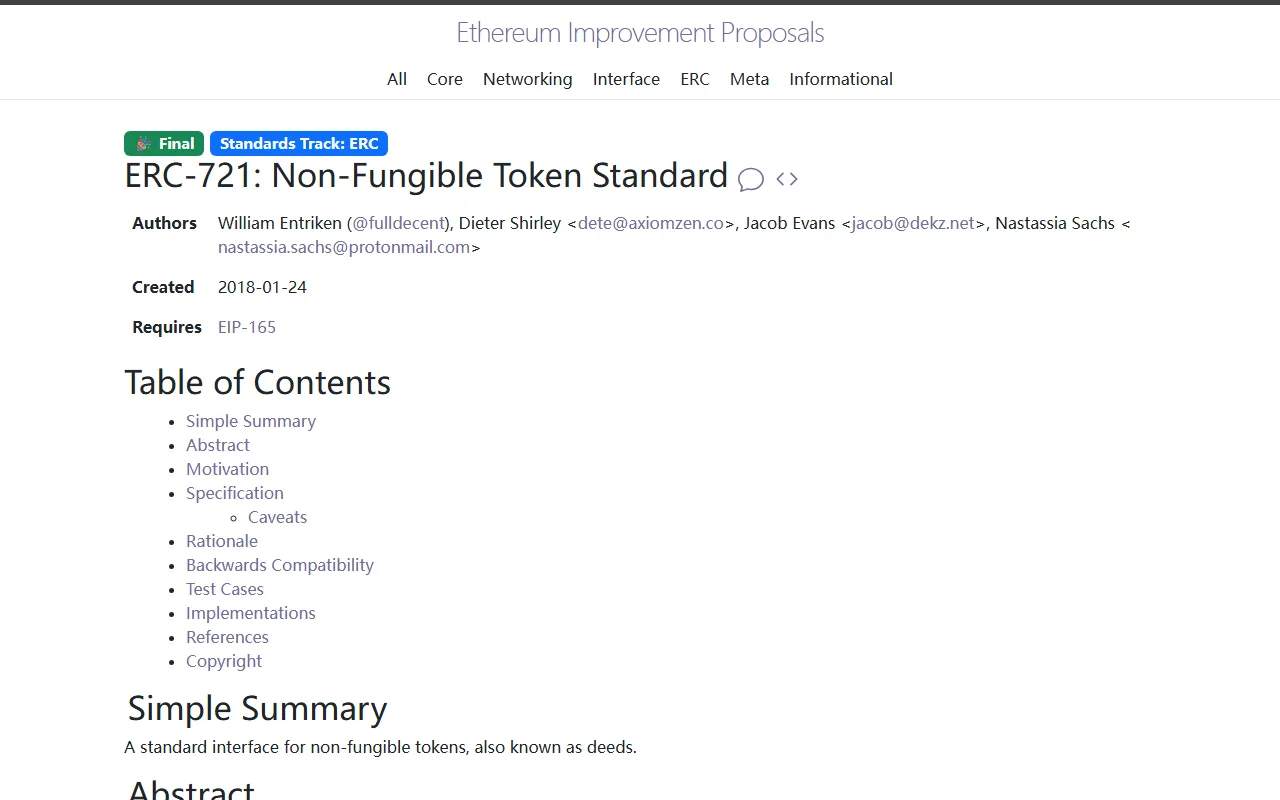The height and width of the screenshot is (800, 1280).
Task: Click the Created field label
Action: point(163,287)
